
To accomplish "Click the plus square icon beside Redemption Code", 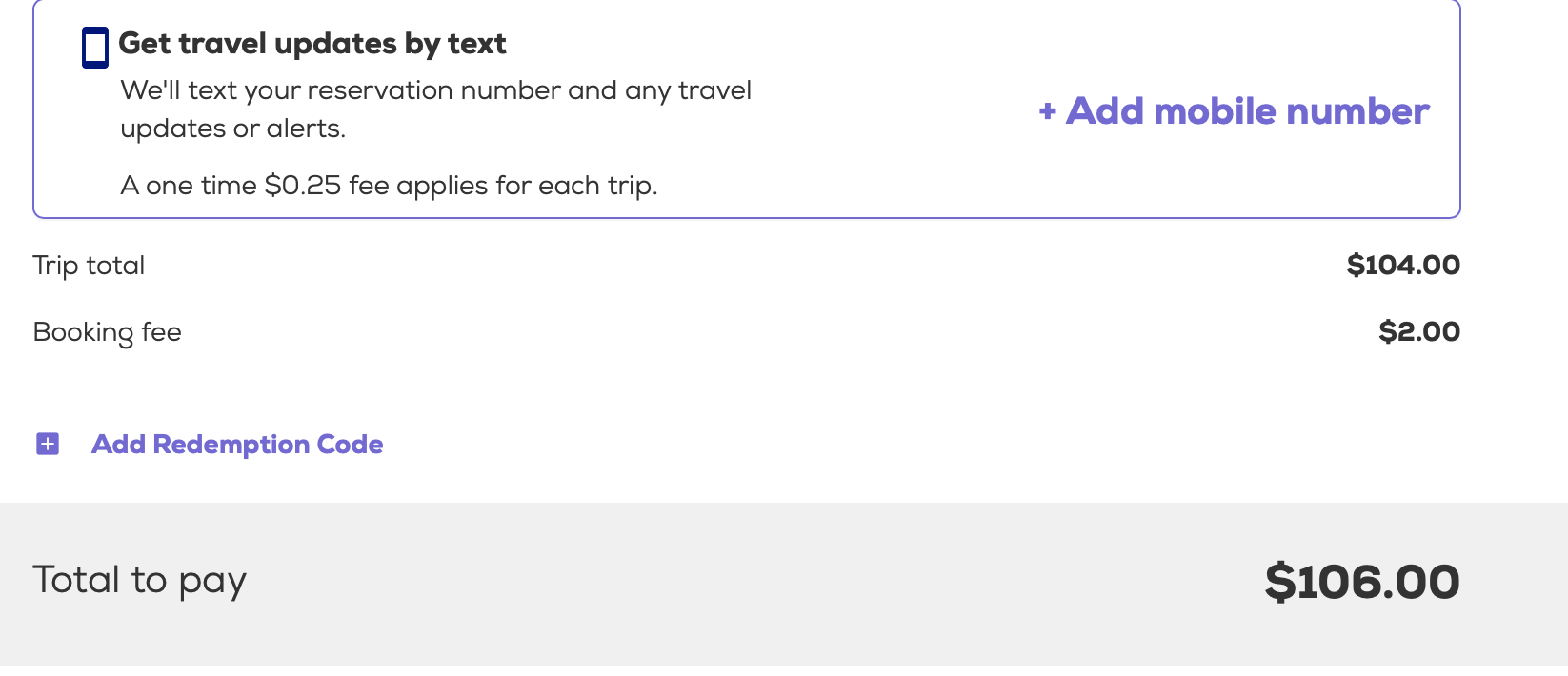I will pos(48,444).
